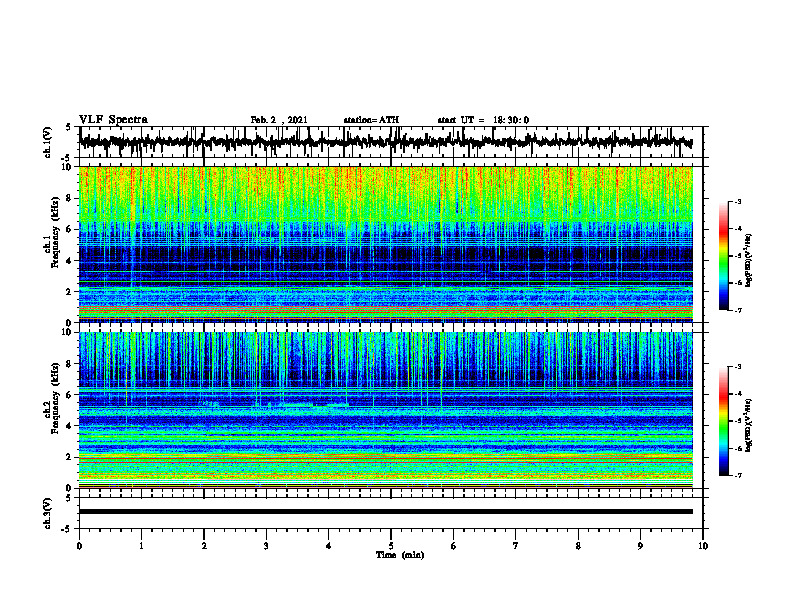Click the "7" tick on the Time axis
Image resolution: width=792 pixels, height=612 pixels.
[x=516, y=546]
